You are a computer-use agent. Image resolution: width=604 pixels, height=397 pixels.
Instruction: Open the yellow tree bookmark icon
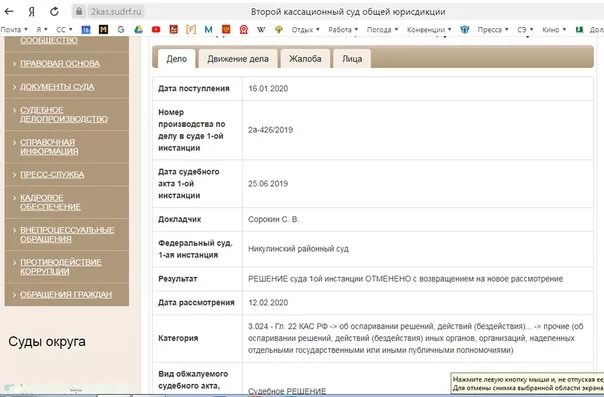coord(279,29)
